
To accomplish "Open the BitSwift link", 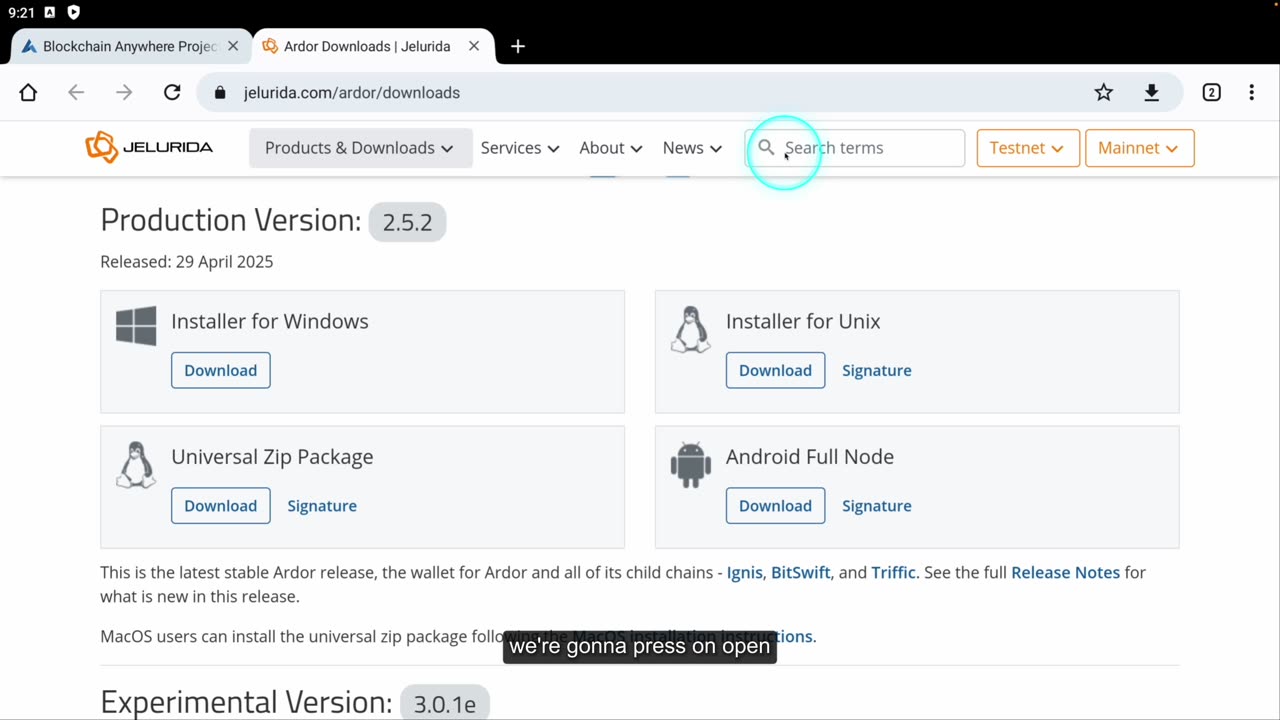I will tap(801, 573).
